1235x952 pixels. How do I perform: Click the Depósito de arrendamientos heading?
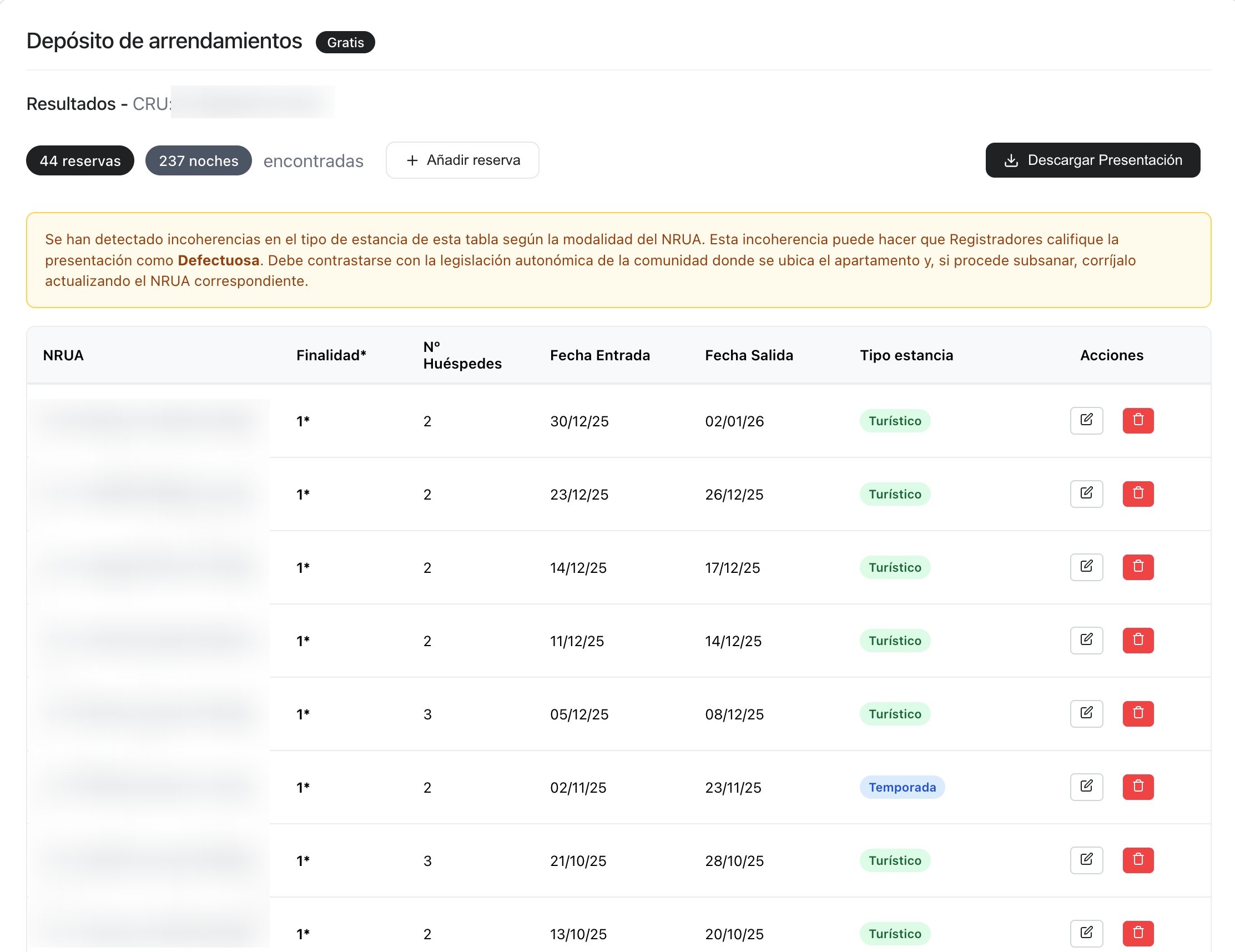pos(164,41)
